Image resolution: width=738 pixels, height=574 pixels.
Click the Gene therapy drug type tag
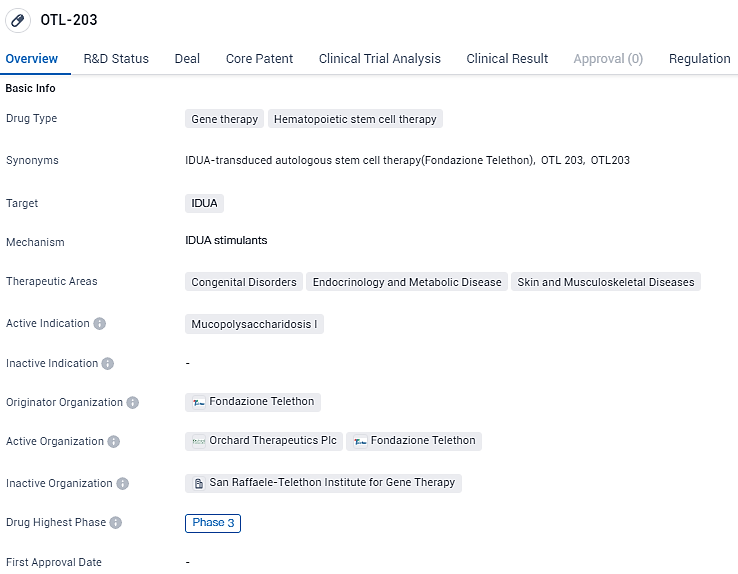224,119
